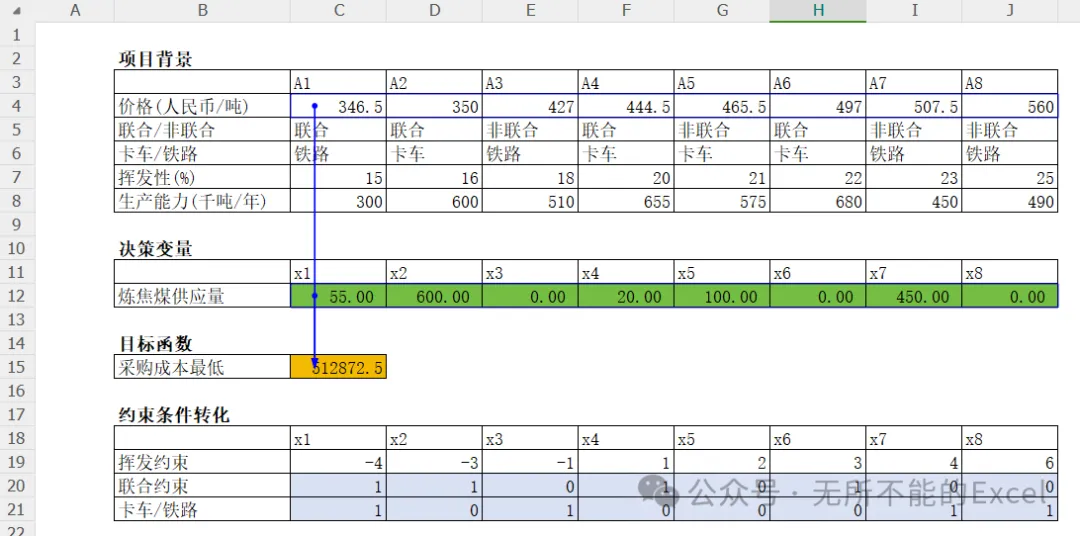Viewport: 1080px width, 536px height.
Task: Select green cell x1 value 55.00
Action: tap(338, 296)
